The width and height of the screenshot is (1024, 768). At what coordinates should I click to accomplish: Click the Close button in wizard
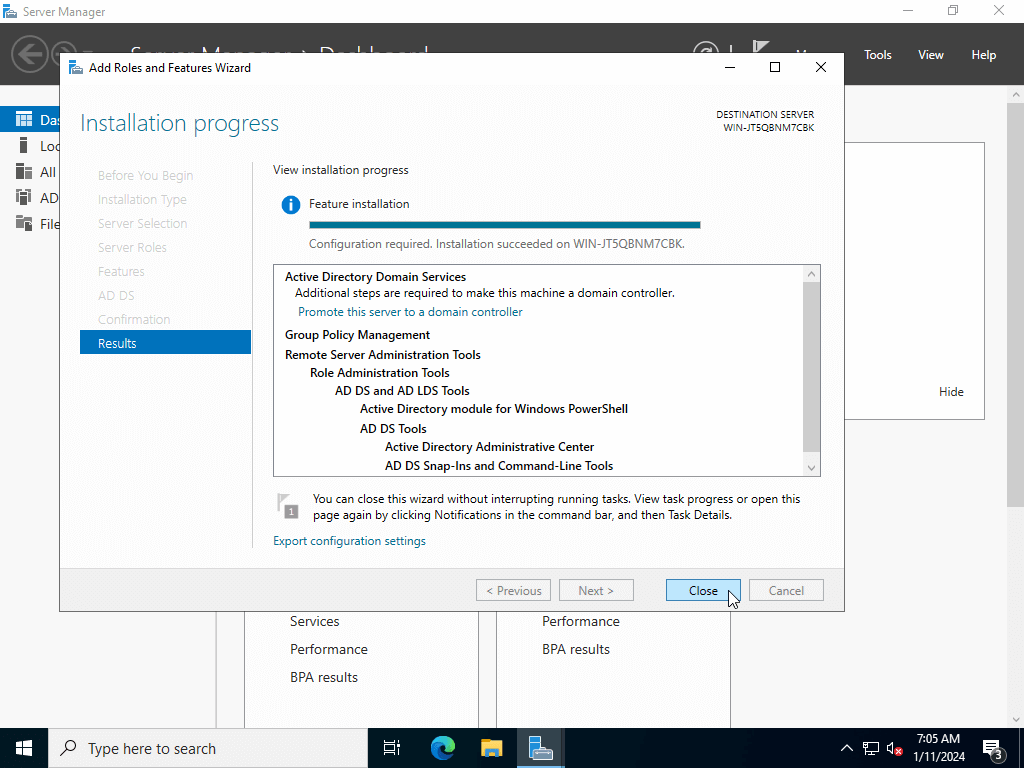703,590
